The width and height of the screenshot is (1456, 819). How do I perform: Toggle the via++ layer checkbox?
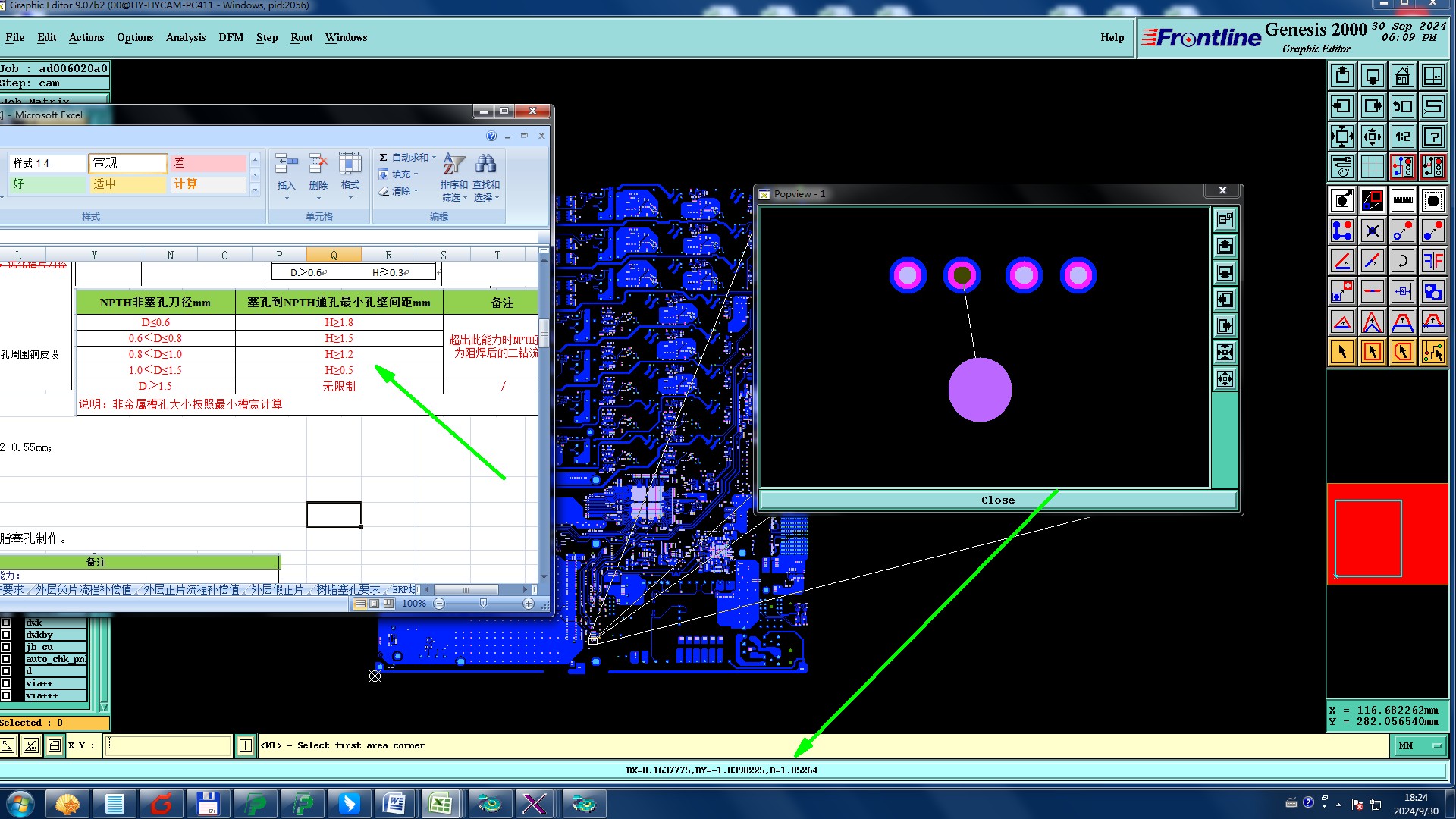(x=6, y=683)
